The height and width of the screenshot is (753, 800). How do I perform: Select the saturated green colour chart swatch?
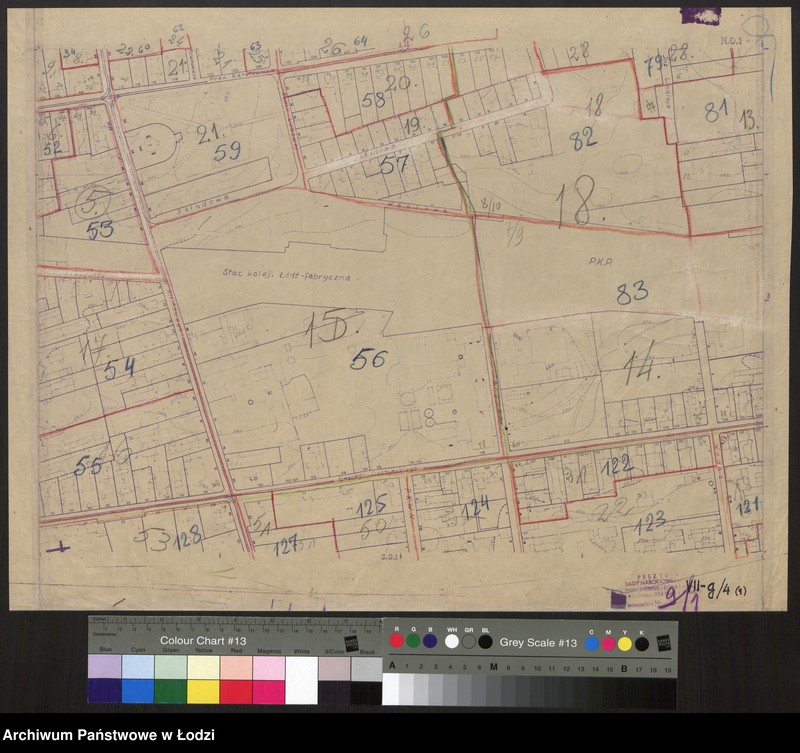[170, 692]
